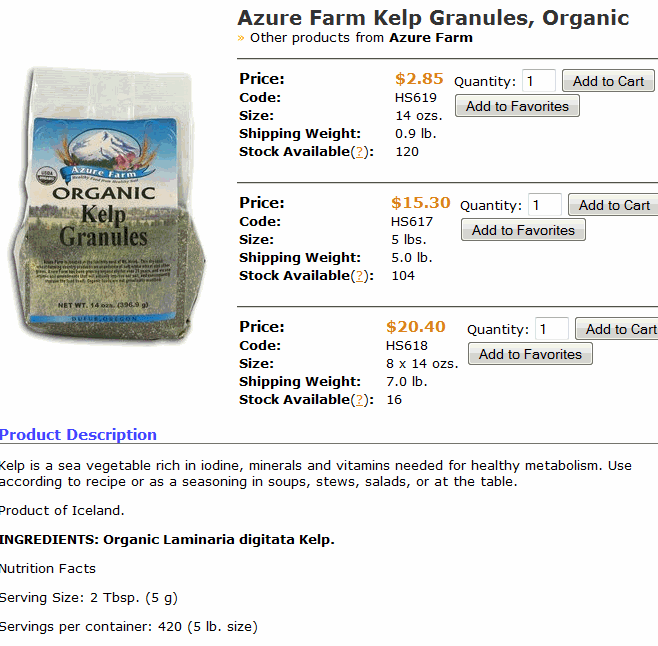Click the Azure Farm brand link

[431, 38]
